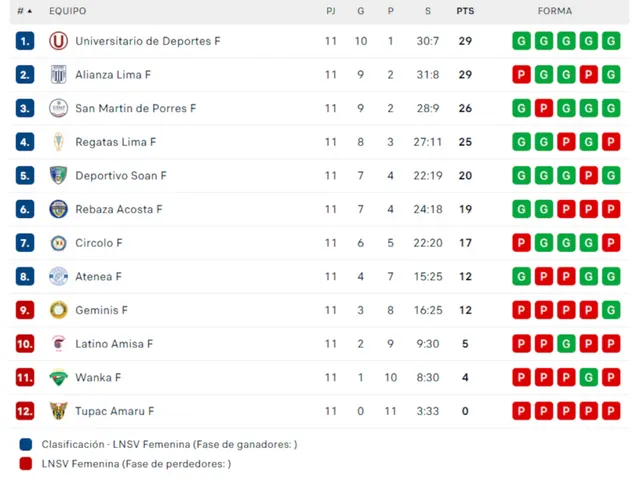
Task: Click the Alianza Lima F team logo
Action: (58, 75)
